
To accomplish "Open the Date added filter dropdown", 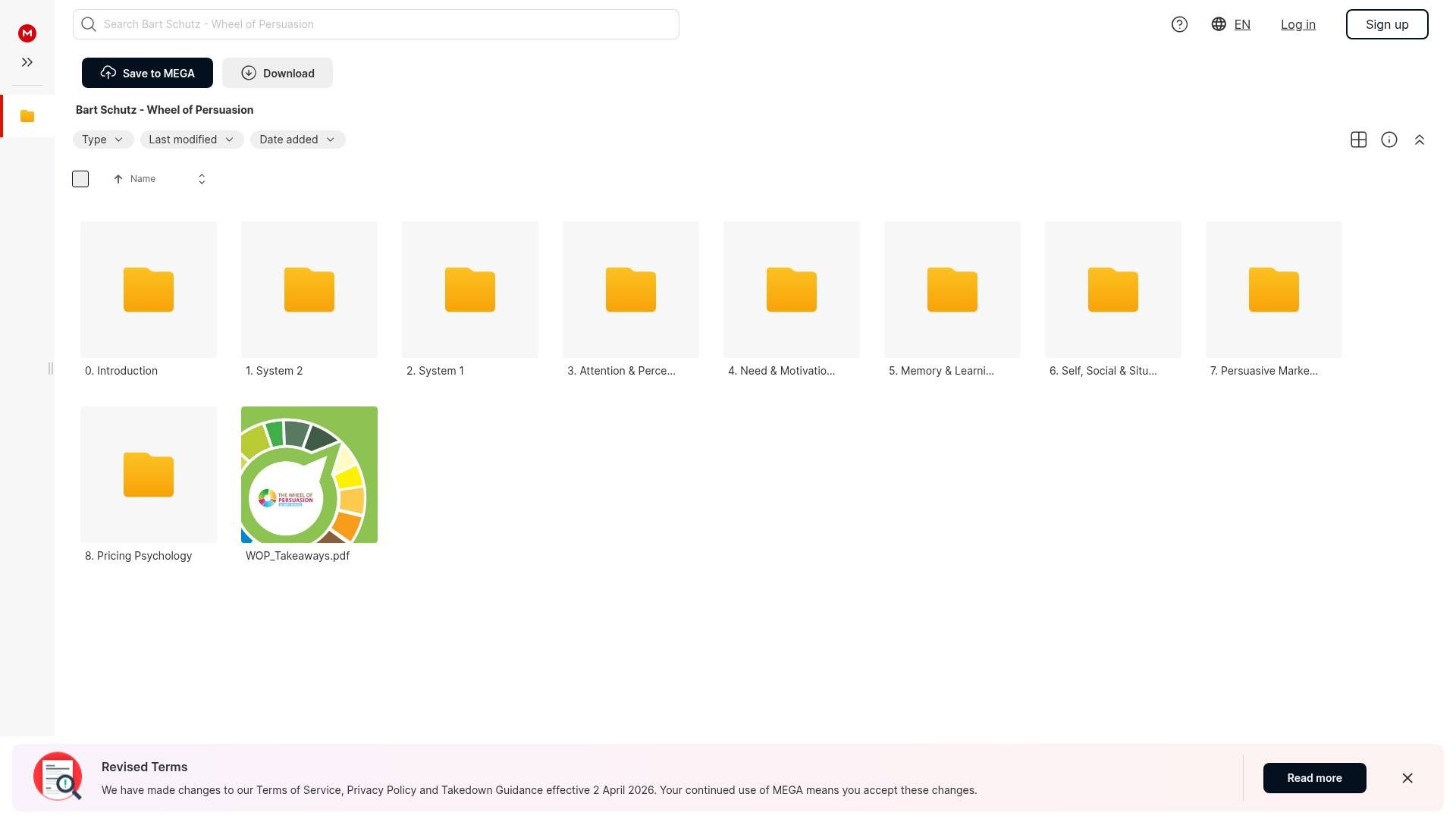I will (297, 140).
